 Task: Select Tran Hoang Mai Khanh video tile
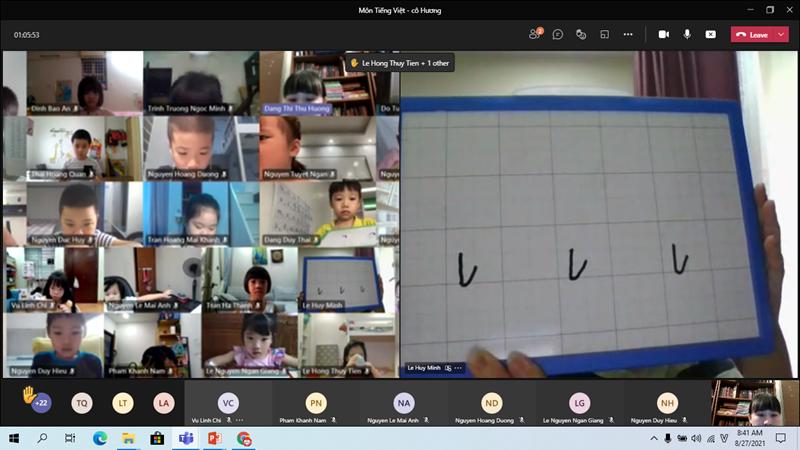click(x=202, y=214)
